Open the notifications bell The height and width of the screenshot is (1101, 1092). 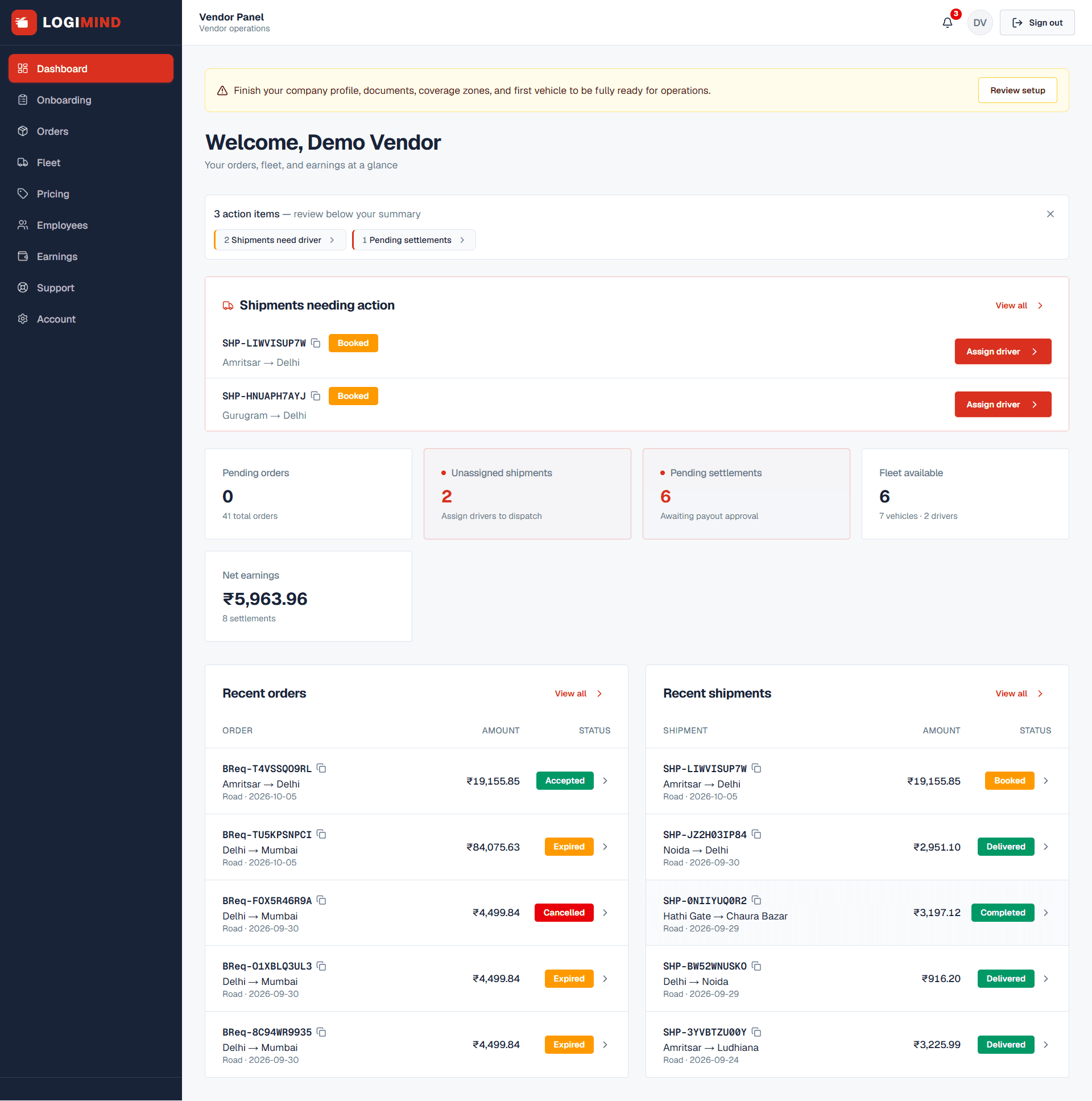coord(948,23)
